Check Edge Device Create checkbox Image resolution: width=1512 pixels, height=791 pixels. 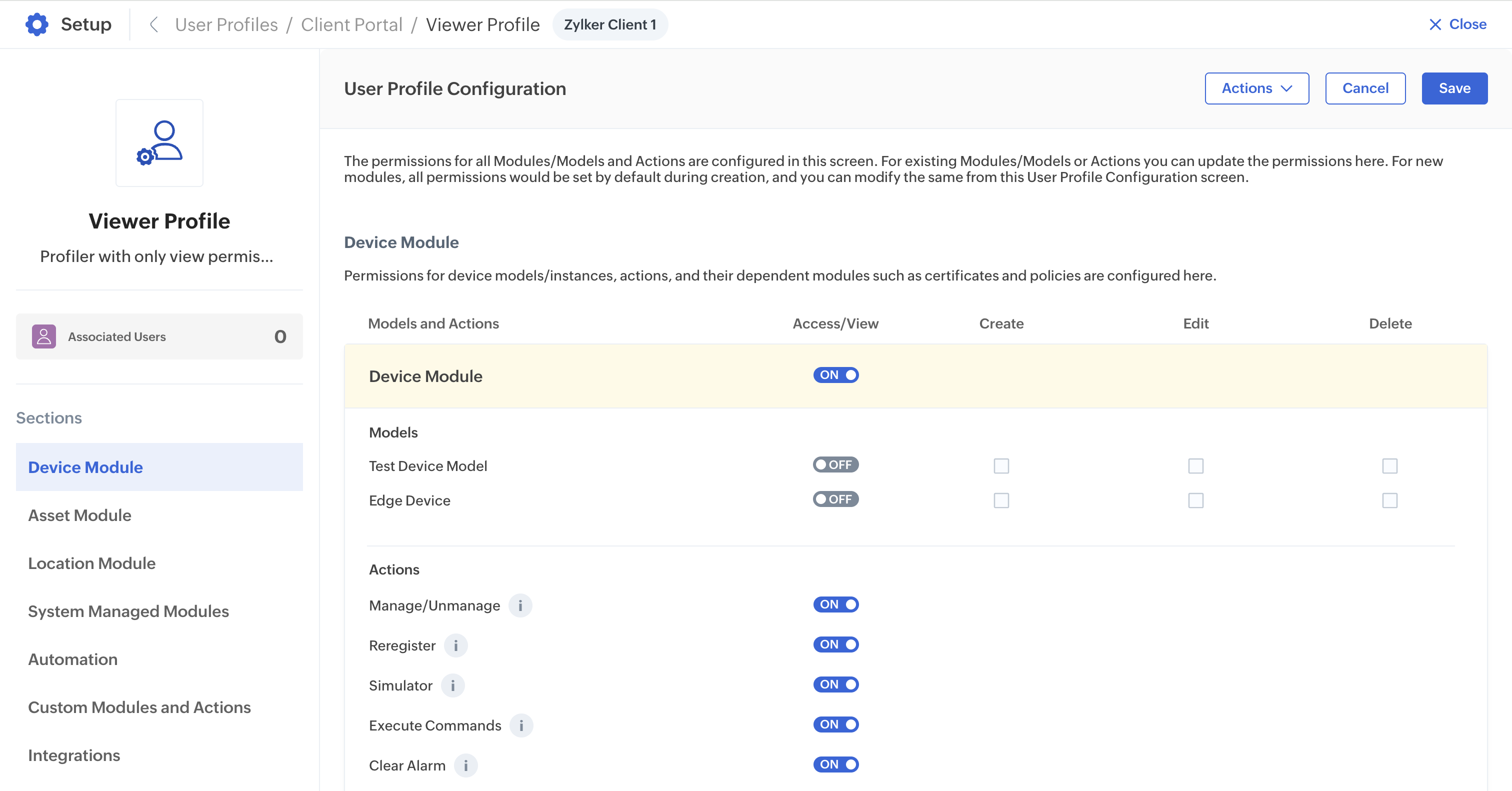click(x=1001, y=500)
